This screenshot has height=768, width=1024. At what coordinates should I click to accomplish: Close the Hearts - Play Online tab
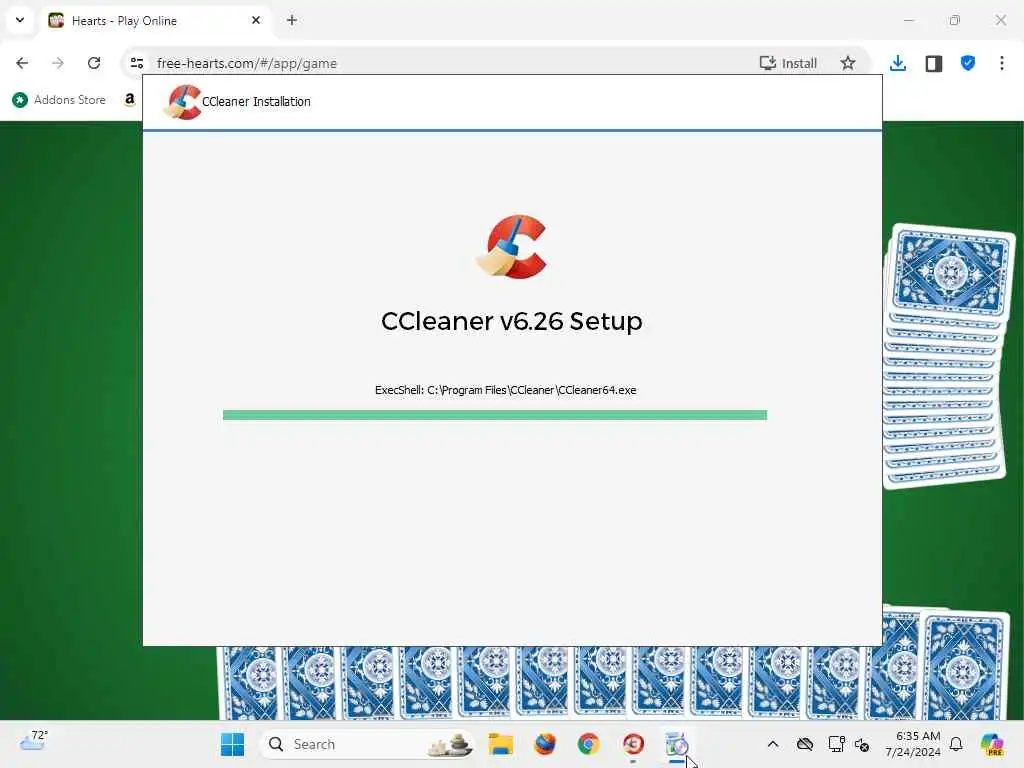[x=256, y=20]
